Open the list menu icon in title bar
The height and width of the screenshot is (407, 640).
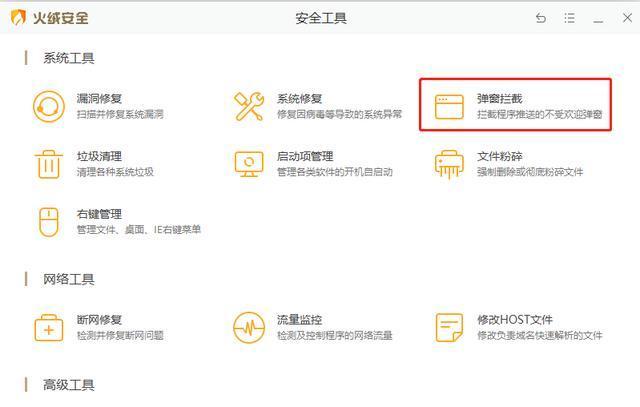click(x=569, y=18)
